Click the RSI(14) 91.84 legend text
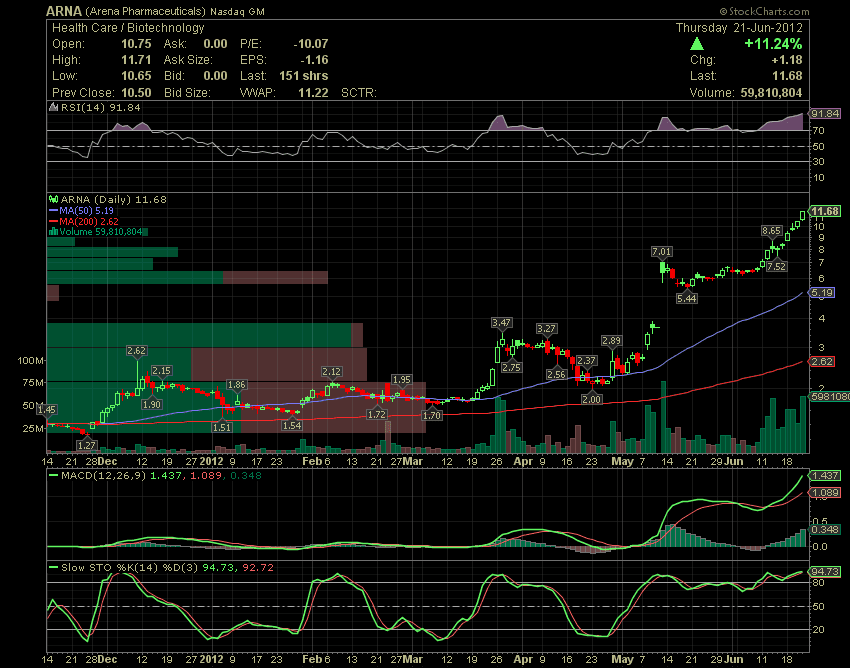 tap(100, 107)
